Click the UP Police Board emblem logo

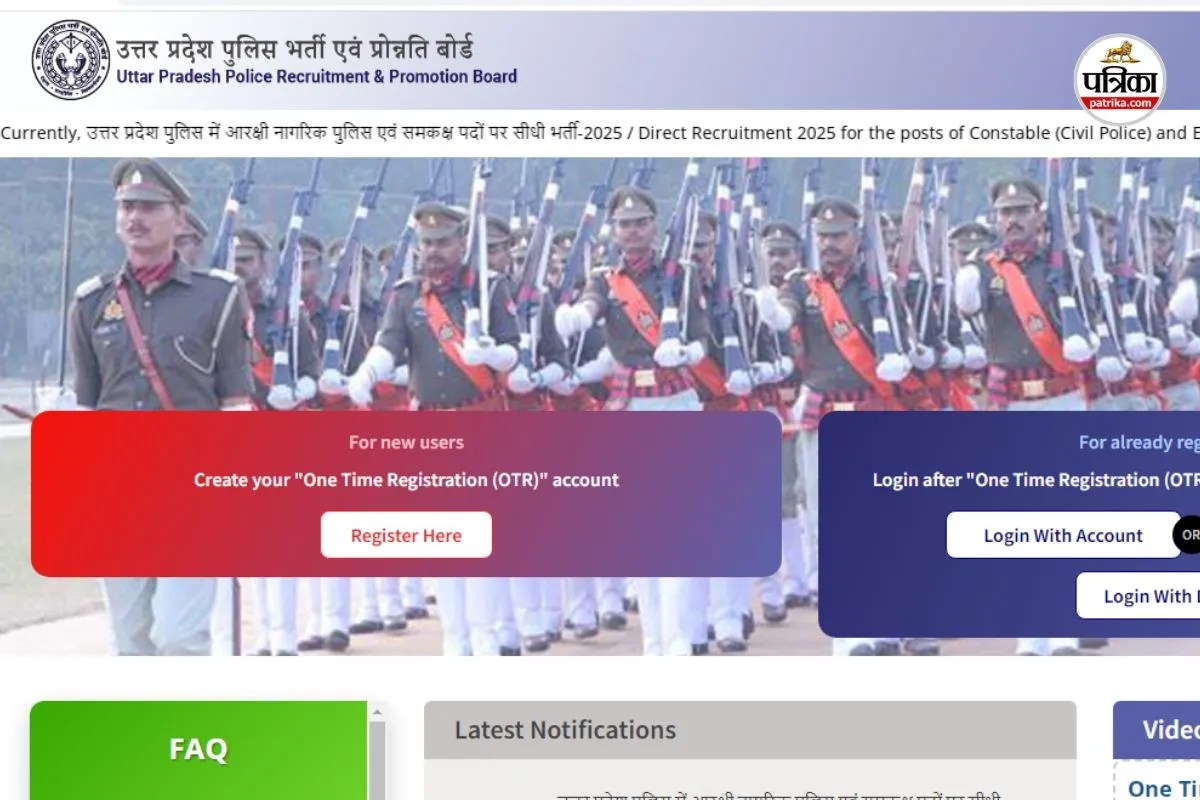(x=71, y=61)
